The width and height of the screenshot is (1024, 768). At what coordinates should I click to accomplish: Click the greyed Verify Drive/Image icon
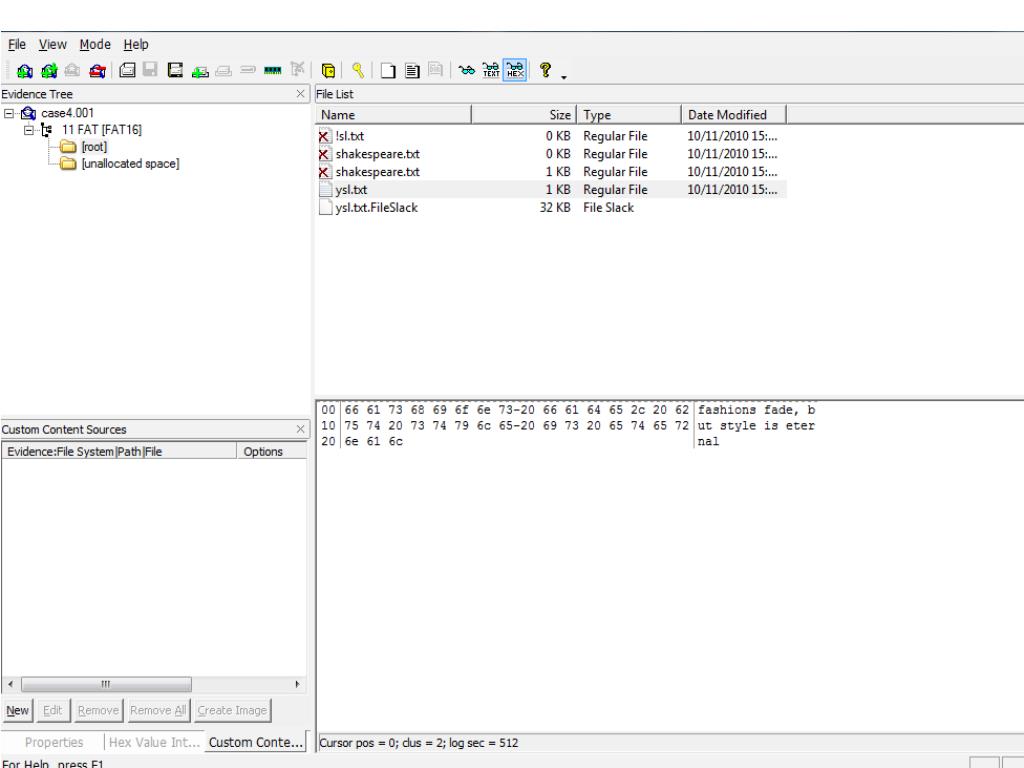pyautogui.click(x=248, y=69)
